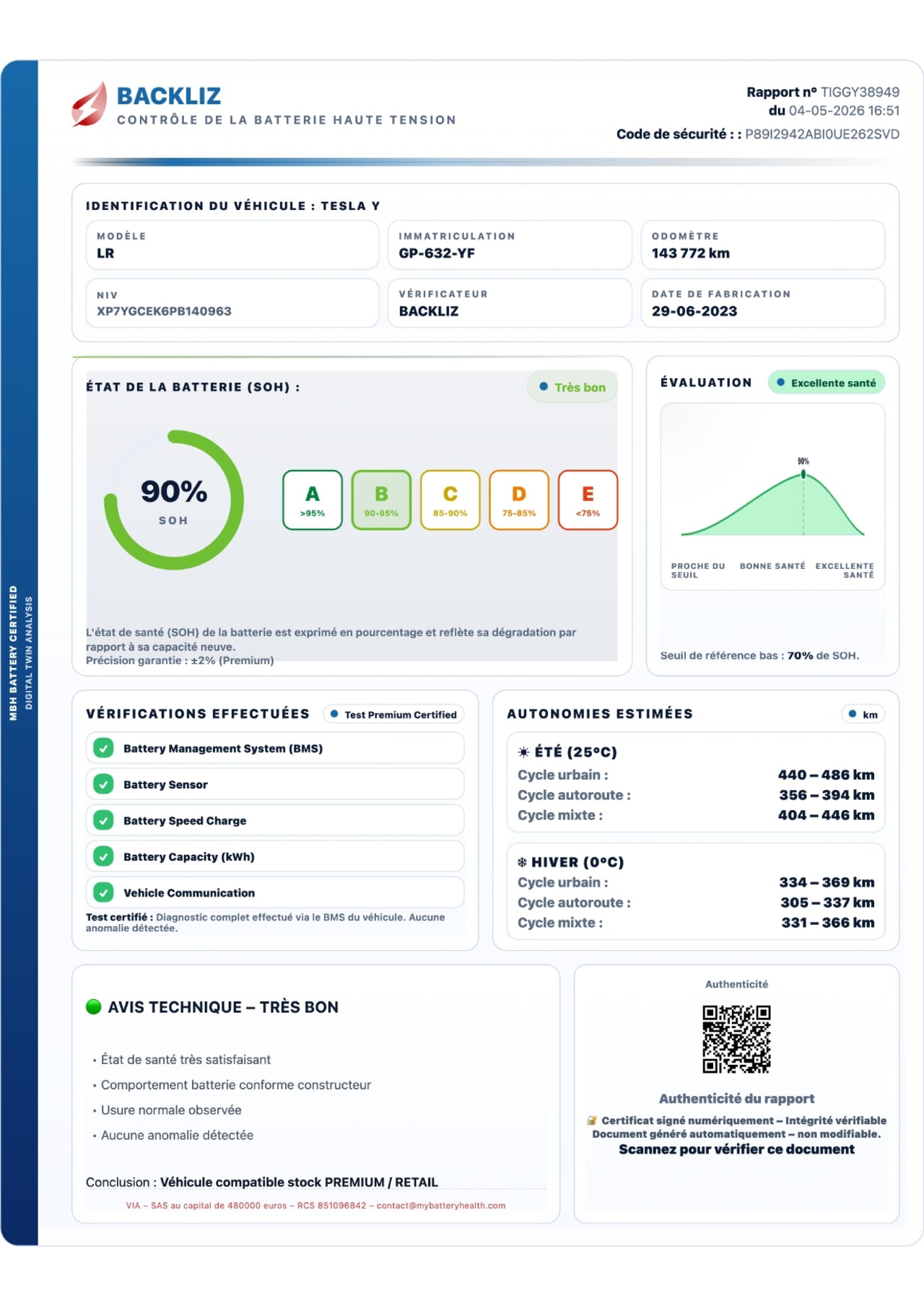Click the security code P89I2942ABI0UE262SVD

(822, 134)
